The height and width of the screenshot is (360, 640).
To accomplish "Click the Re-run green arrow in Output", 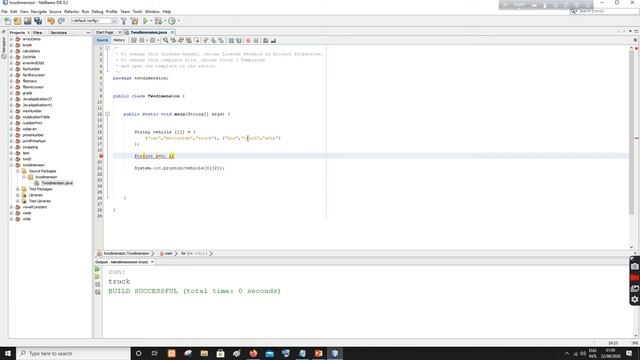I will tap(98, 269).
